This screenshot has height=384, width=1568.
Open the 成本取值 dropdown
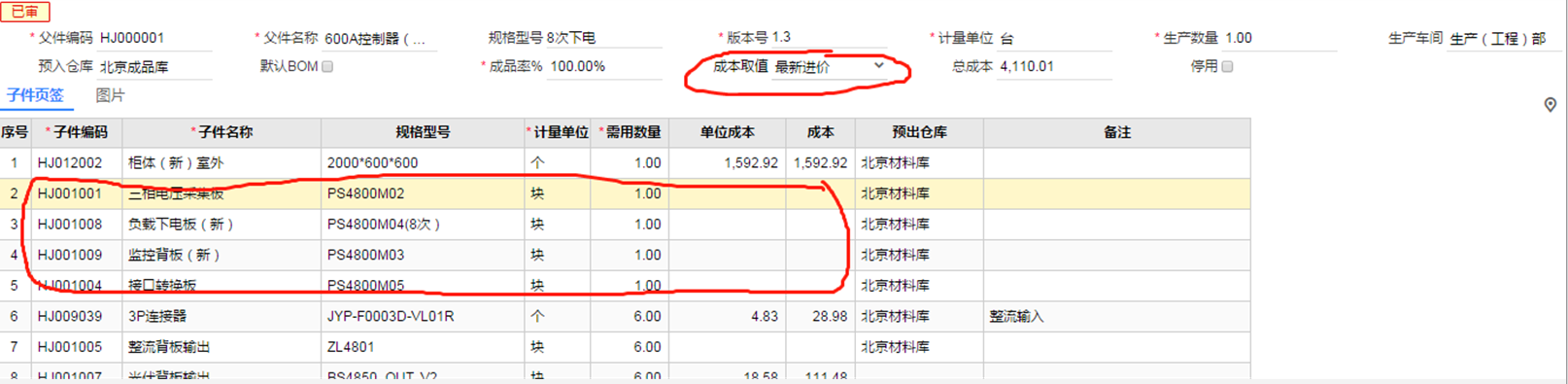click(x=831, y=67)
